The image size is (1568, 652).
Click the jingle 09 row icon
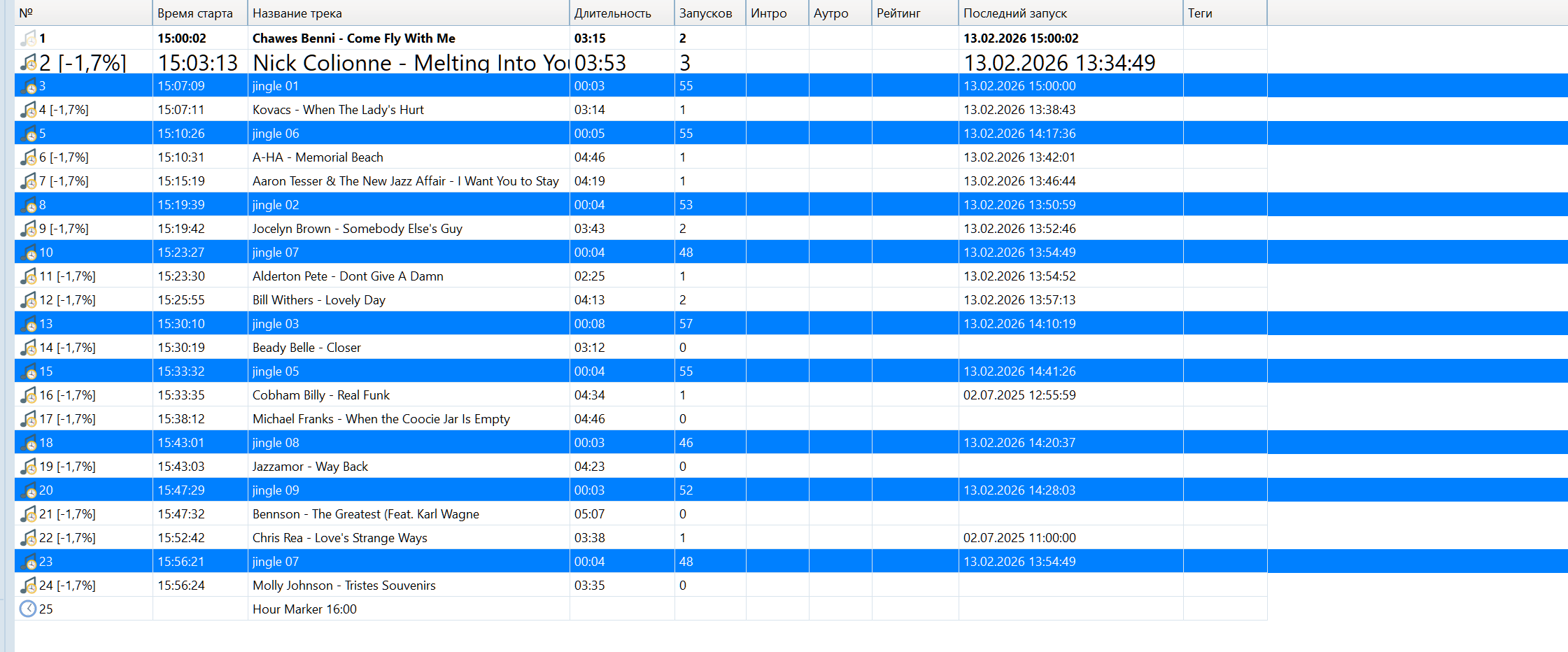tap(29, 490)
